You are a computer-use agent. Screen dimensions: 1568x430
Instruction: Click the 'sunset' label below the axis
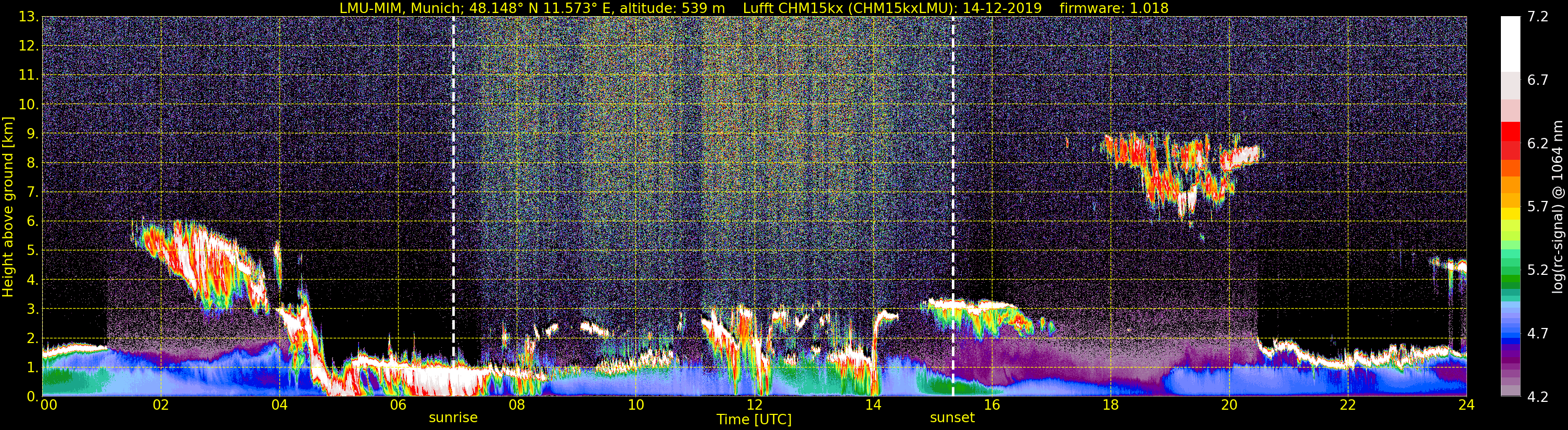(x=952, y=418)
